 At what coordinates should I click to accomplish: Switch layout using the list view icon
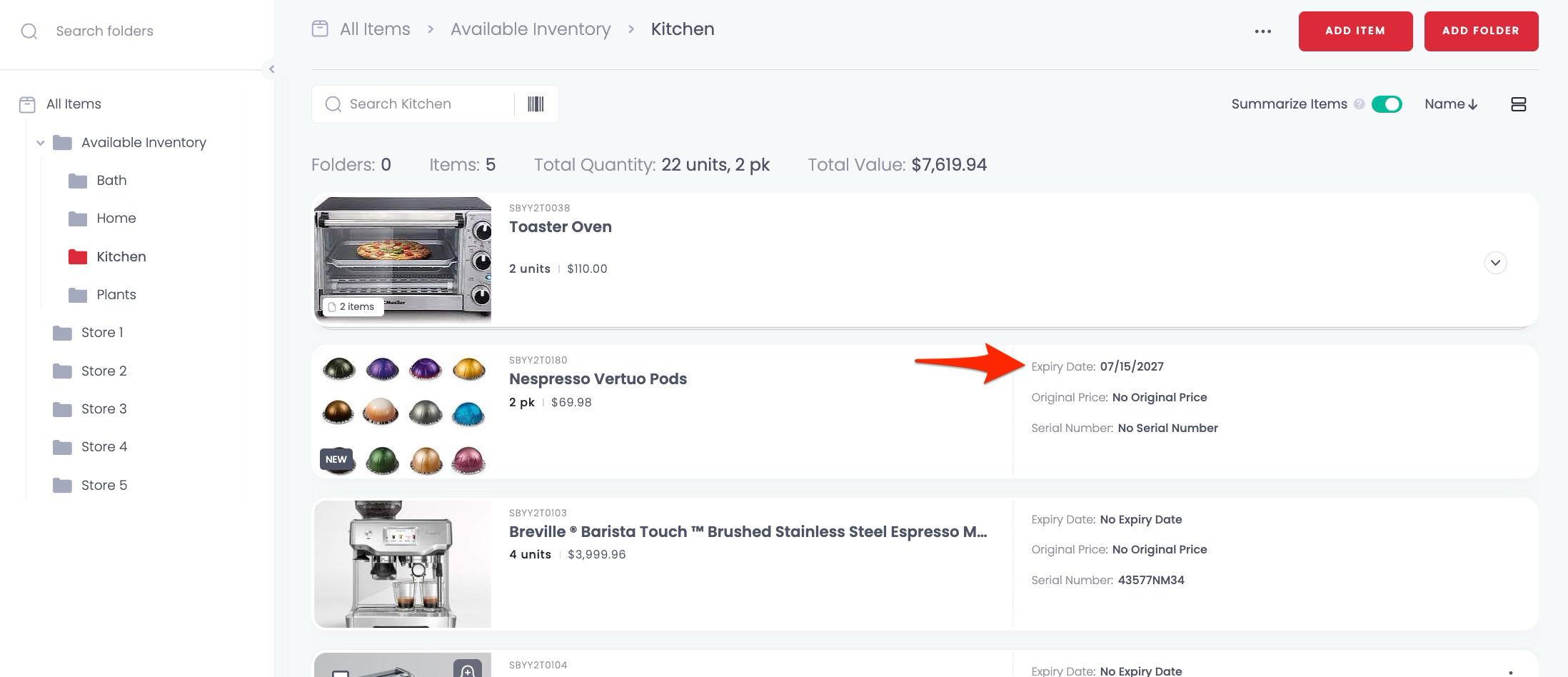click(1519, 104)
